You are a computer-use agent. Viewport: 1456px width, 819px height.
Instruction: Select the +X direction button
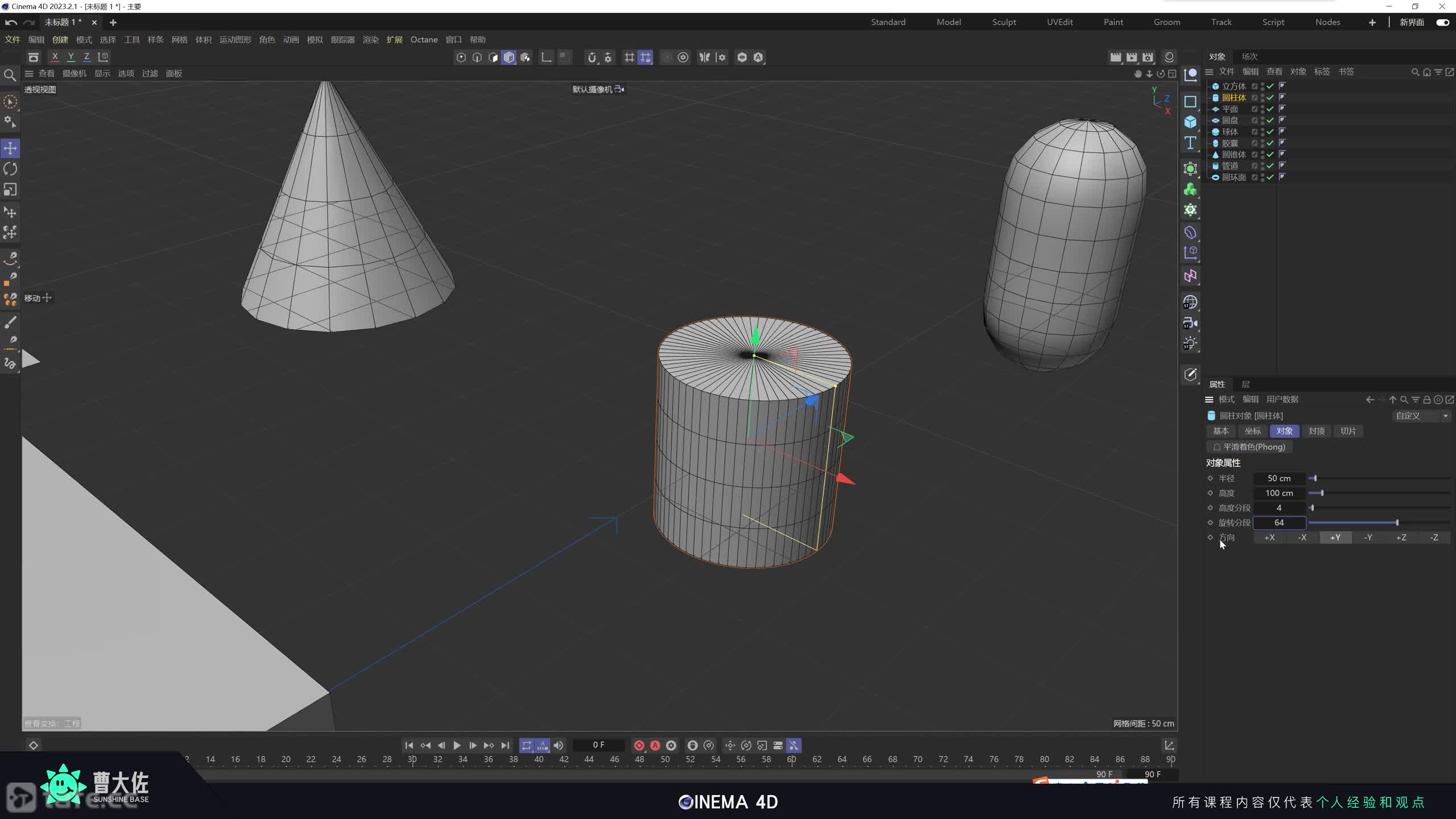[1269, 537]
